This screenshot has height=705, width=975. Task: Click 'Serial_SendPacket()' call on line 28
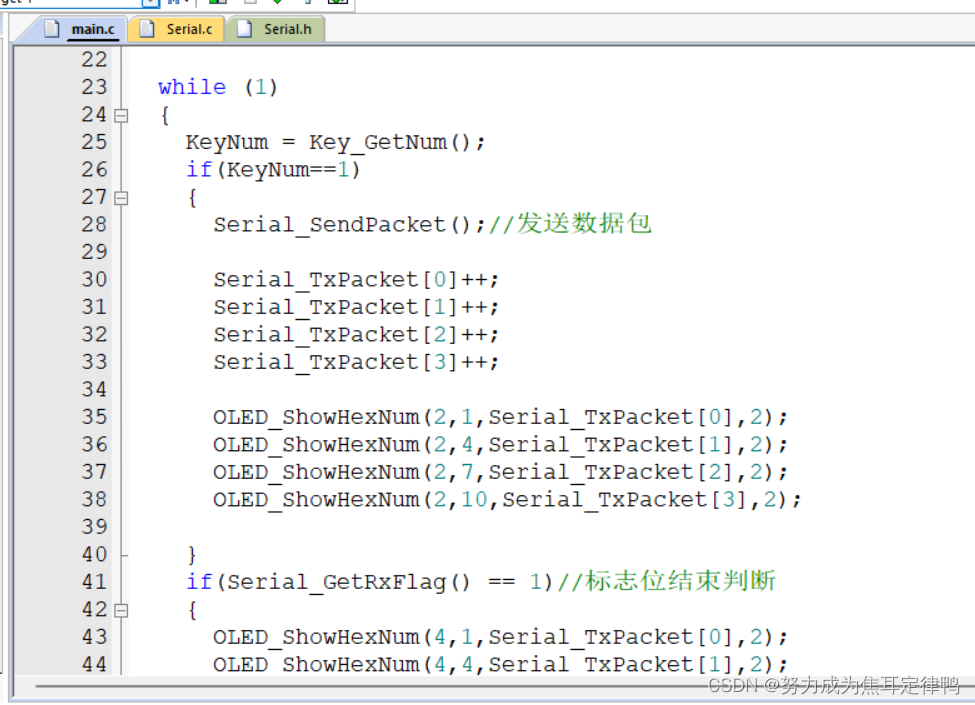342,224
